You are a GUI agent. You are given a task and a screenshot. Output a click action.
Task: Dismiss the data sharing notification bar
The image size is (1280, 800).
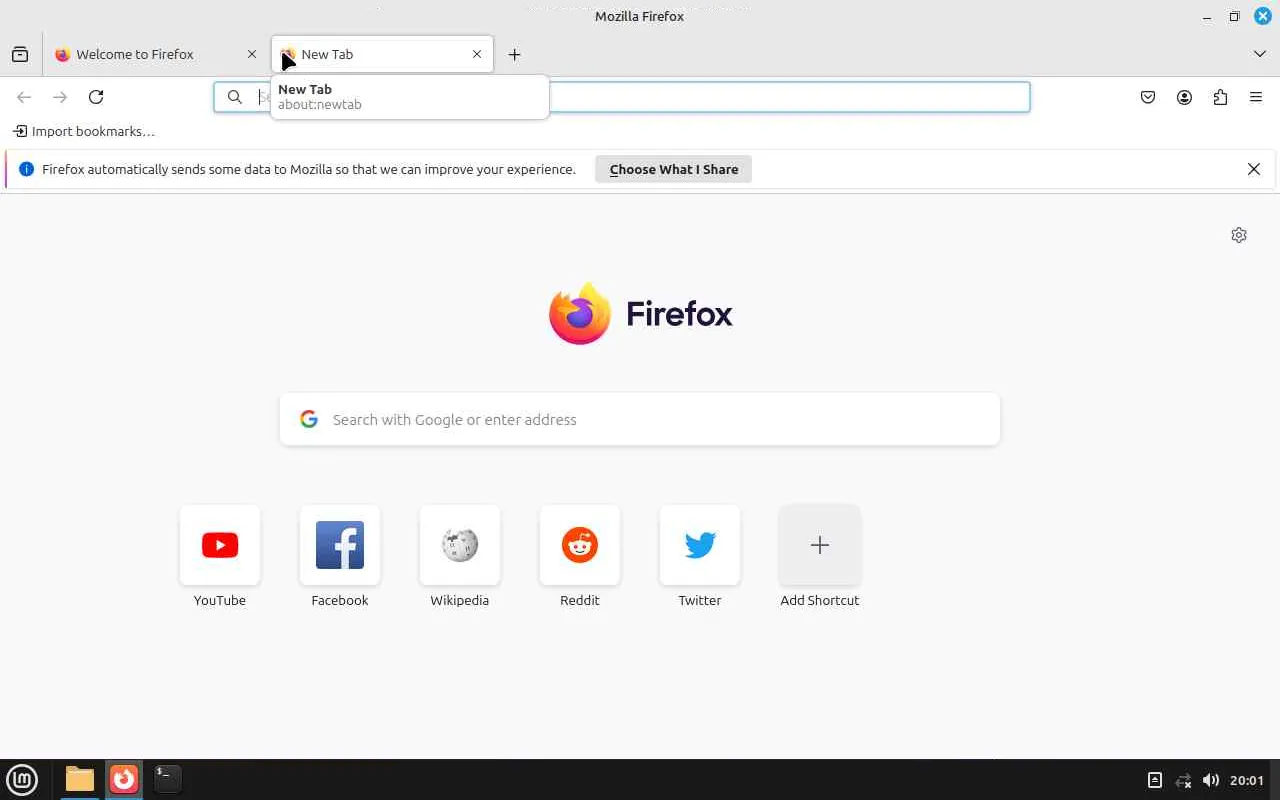(x=1254, y=169)
